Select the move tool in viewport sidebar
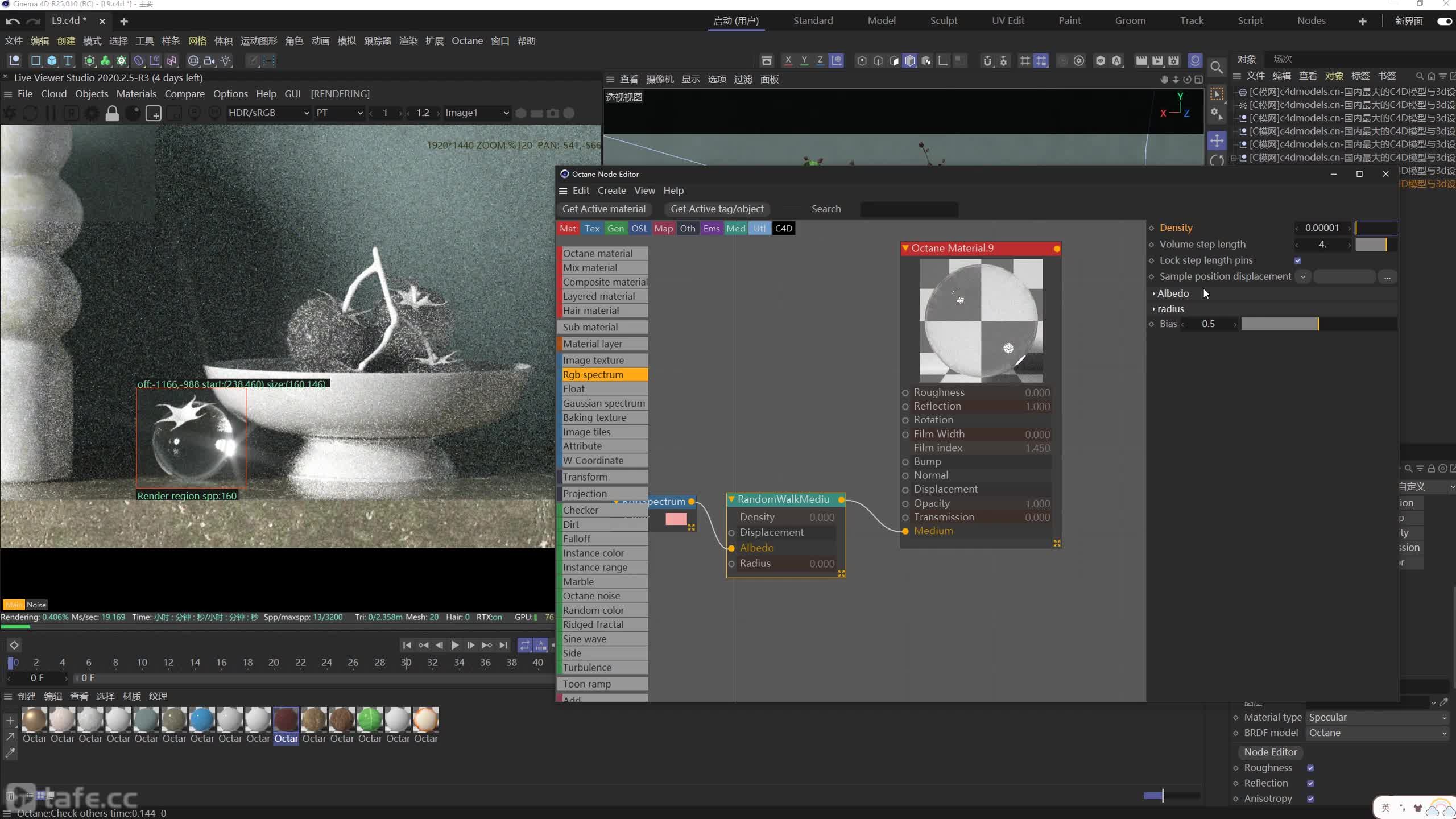The image size is (1456, 819). point(1217,140)
